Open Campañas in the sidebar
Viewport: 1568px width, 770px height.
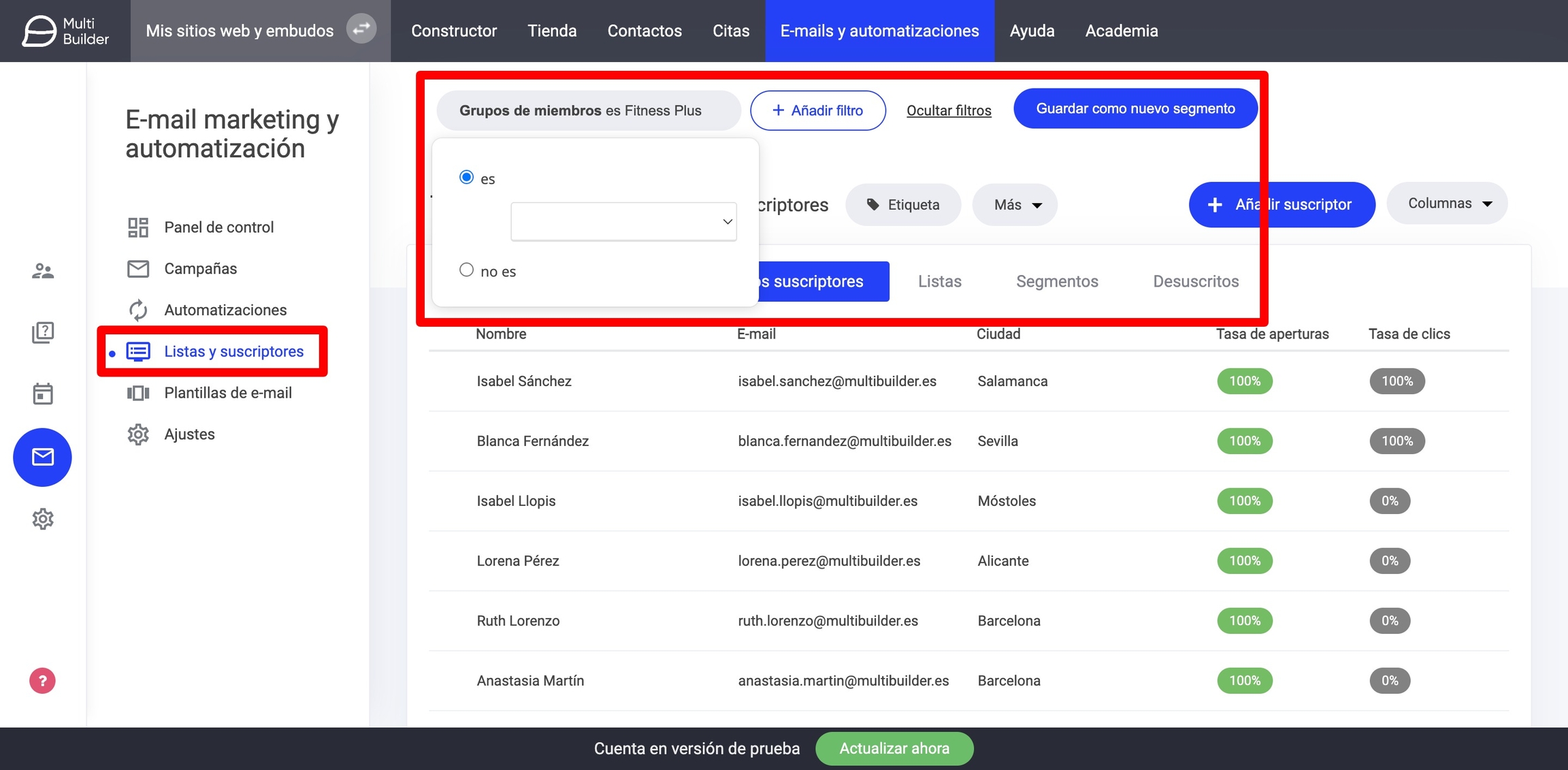pyautogui.click(x=200, y=268)
